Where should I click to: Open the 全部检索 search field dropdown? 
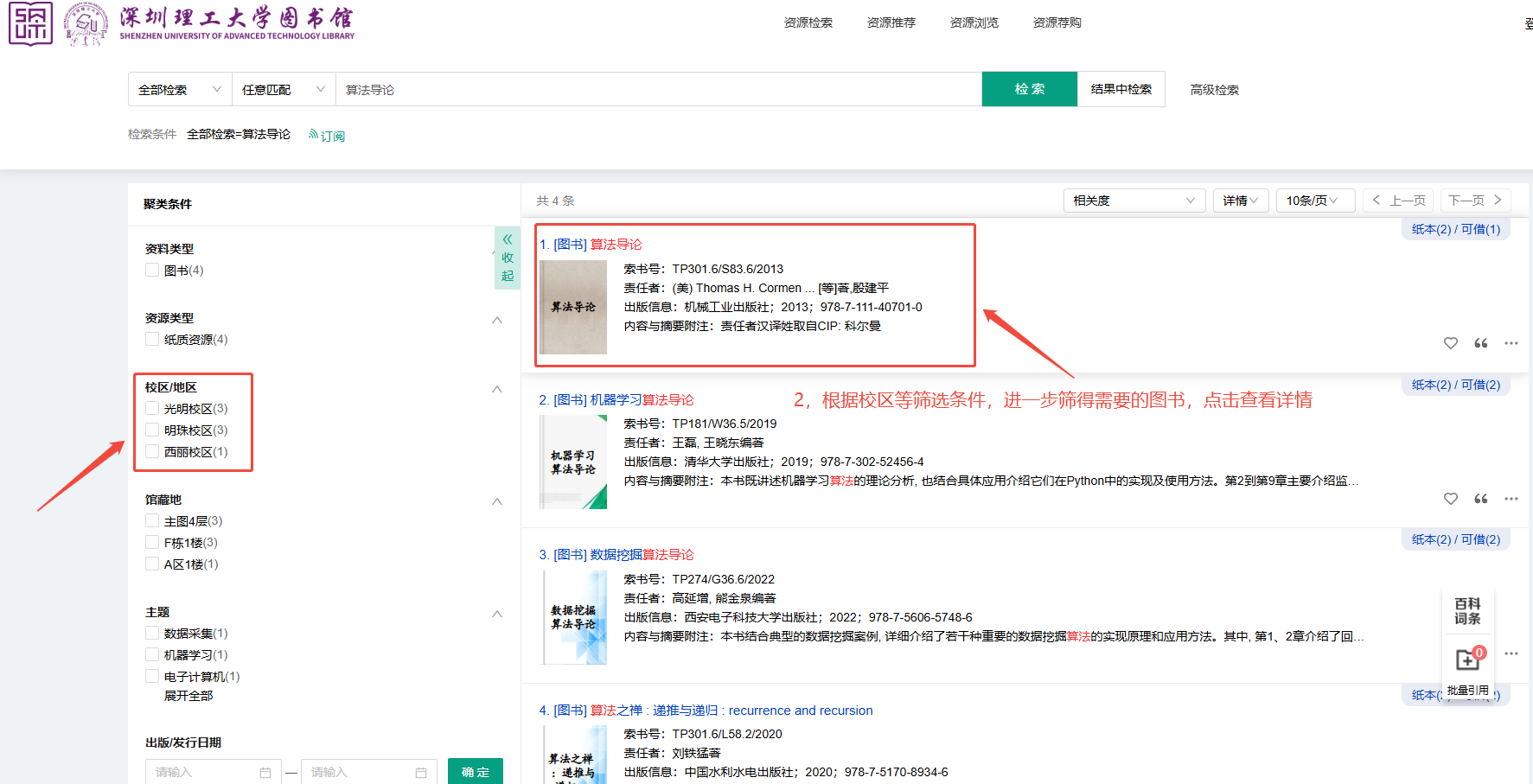[x=180, y=90]
